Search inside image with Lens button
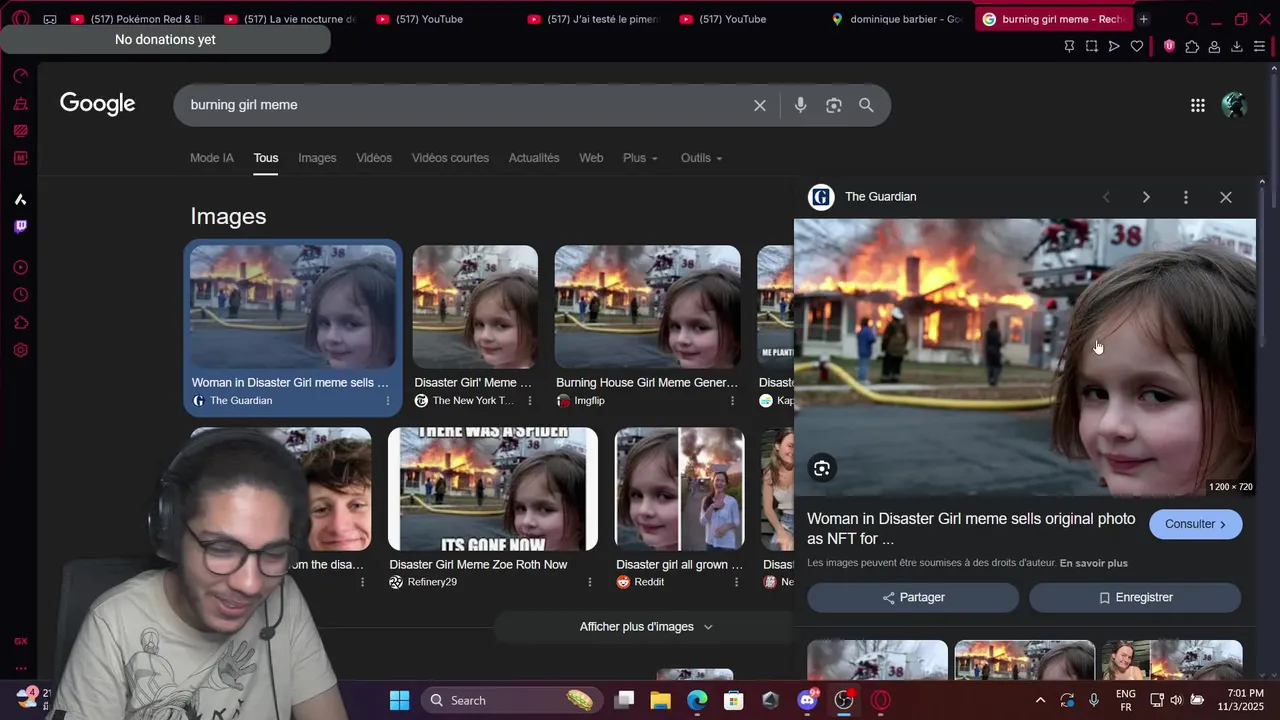The width and height of the screenshot is (1280, 720). pyautogui.click(x=822, y=468)
